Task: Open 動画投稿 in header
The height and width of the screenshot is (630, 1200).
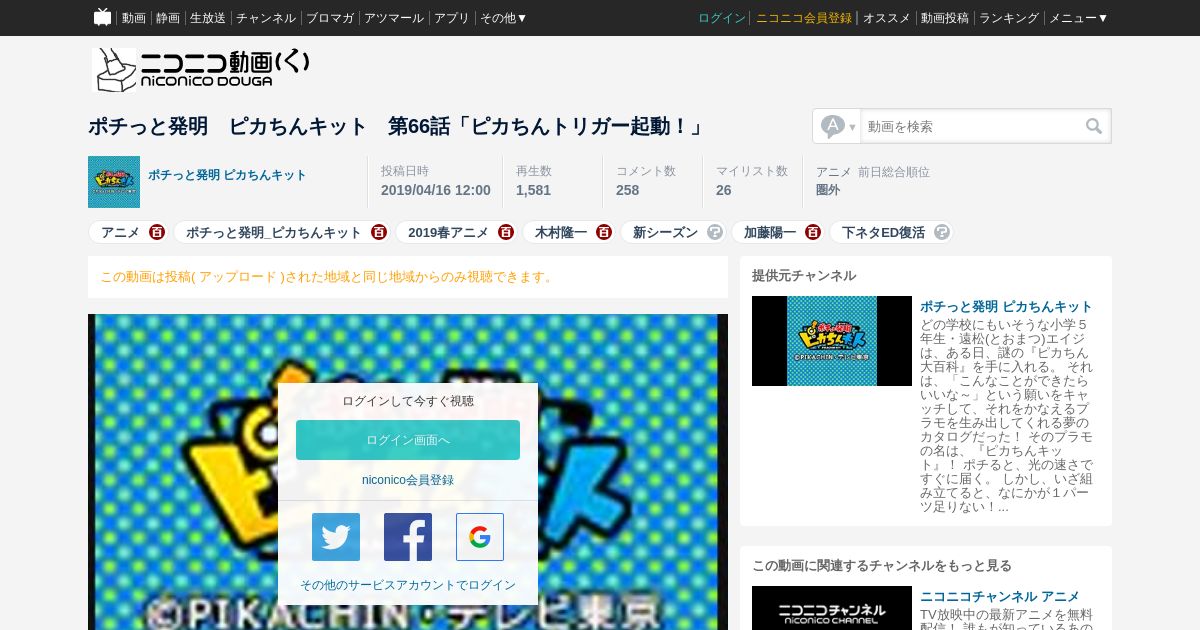Action: [x=945, y=18]
